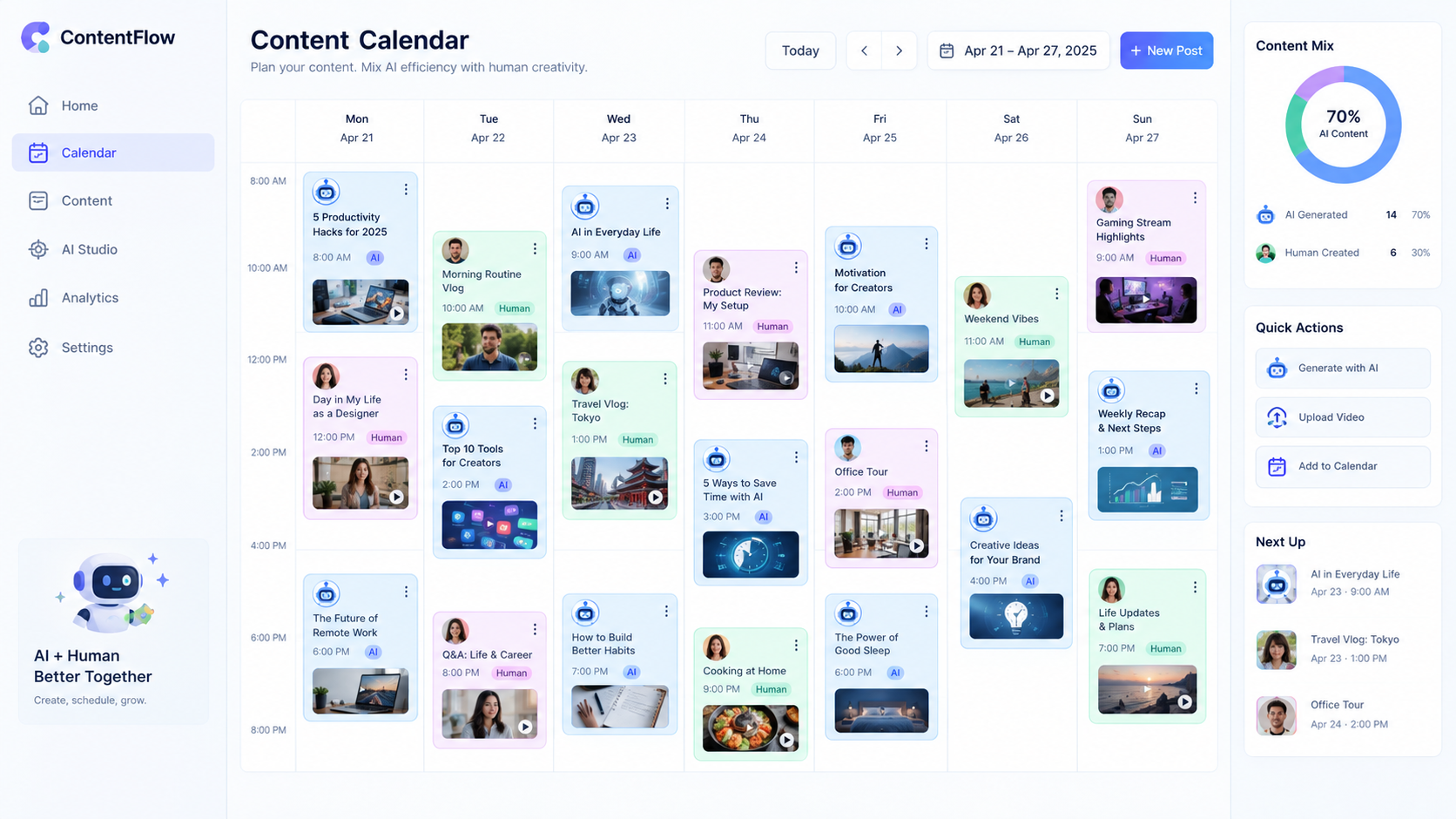Open three-dot menu on Office Tour card
Screen dimensions: 1456x819
927,446
